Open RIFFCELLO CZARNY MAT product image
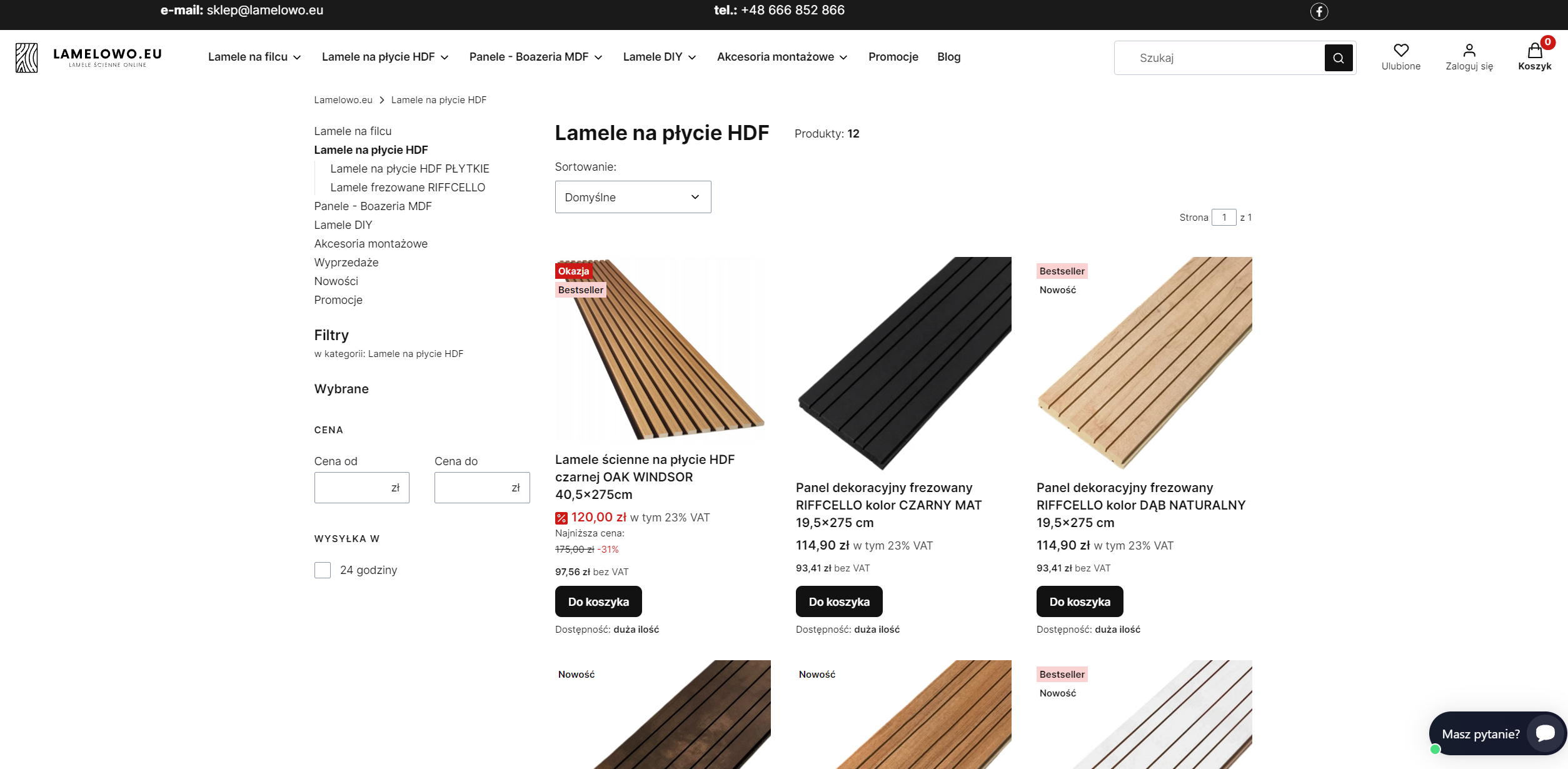Screen dimensions: 1568x769 903,363
